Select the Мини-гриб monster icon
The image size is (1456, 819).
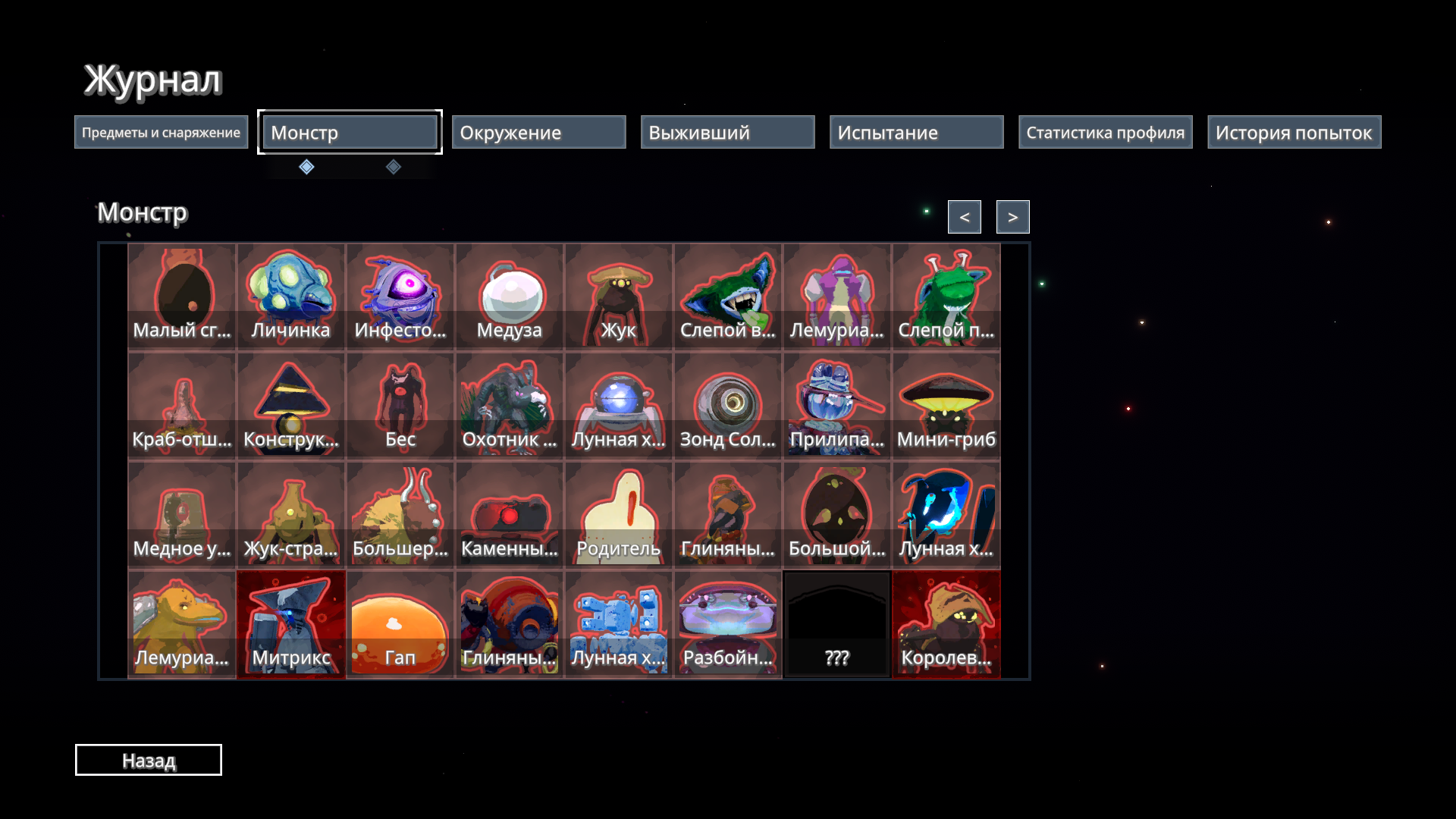point(946,405)
